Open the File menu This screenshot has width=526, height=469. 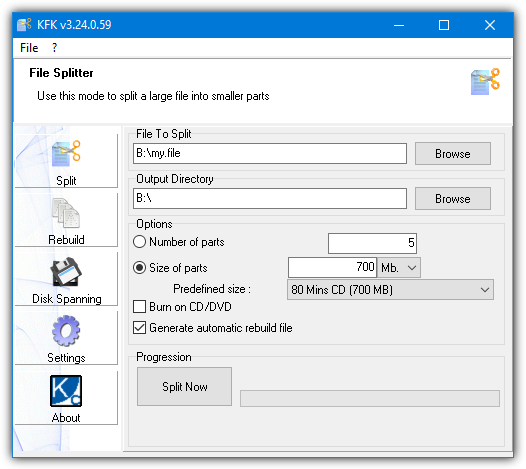point(29,48)
